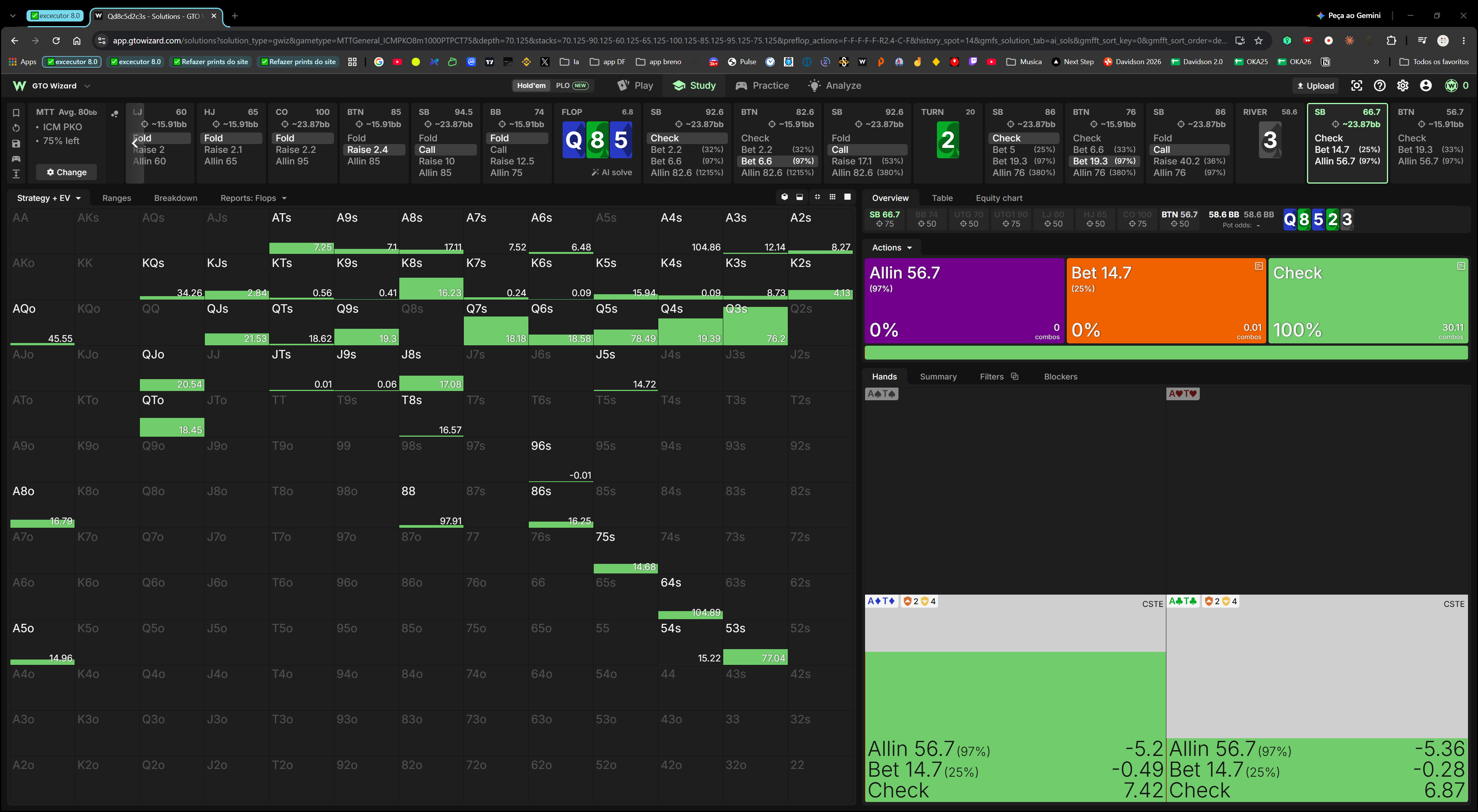The width and height of the screenshot is (1478, 812).
Task: Click the copy icon next to Filters
Action: 1015,376
